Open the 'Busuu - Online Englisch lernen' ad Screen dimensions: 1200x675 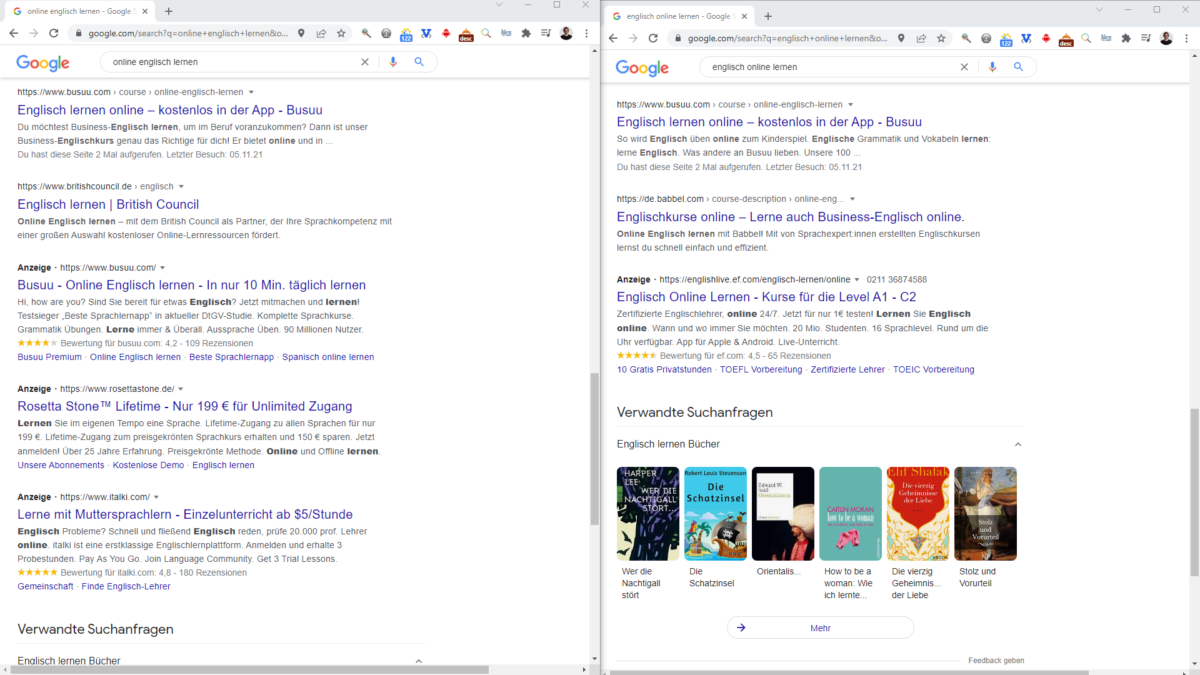(x=191, y=285)
